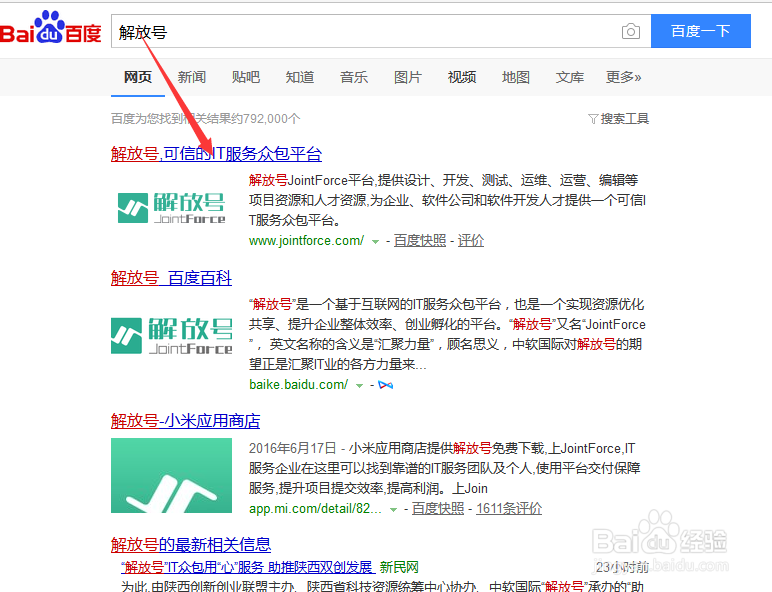Click the 百度一下 search button
This screenshot has height=592, width=772.
click(701, 31)
